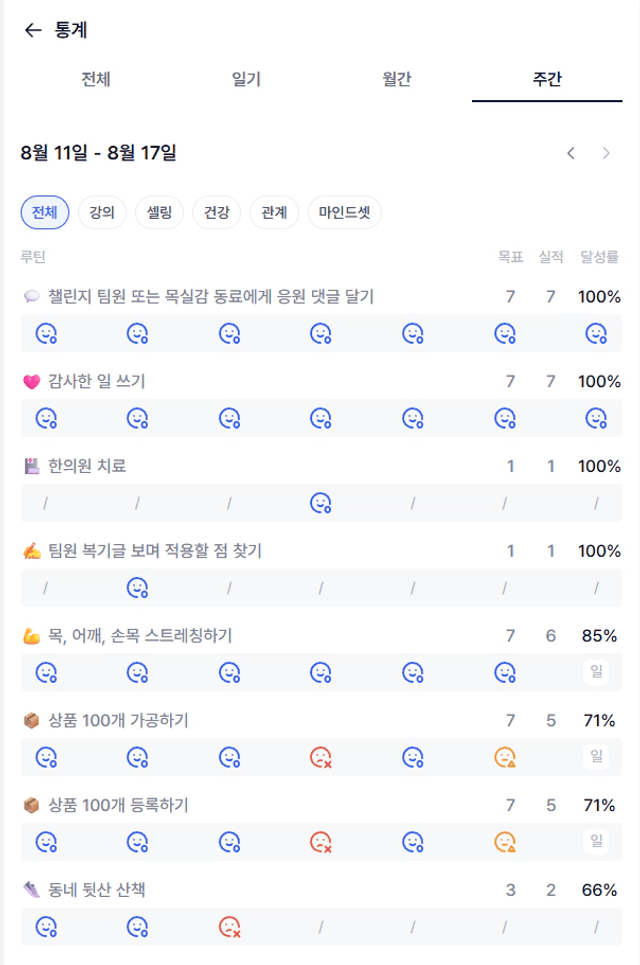Click the flexed arm icon for 스트레칭하기
640x965 pixels.
click(x=31, y=636)
